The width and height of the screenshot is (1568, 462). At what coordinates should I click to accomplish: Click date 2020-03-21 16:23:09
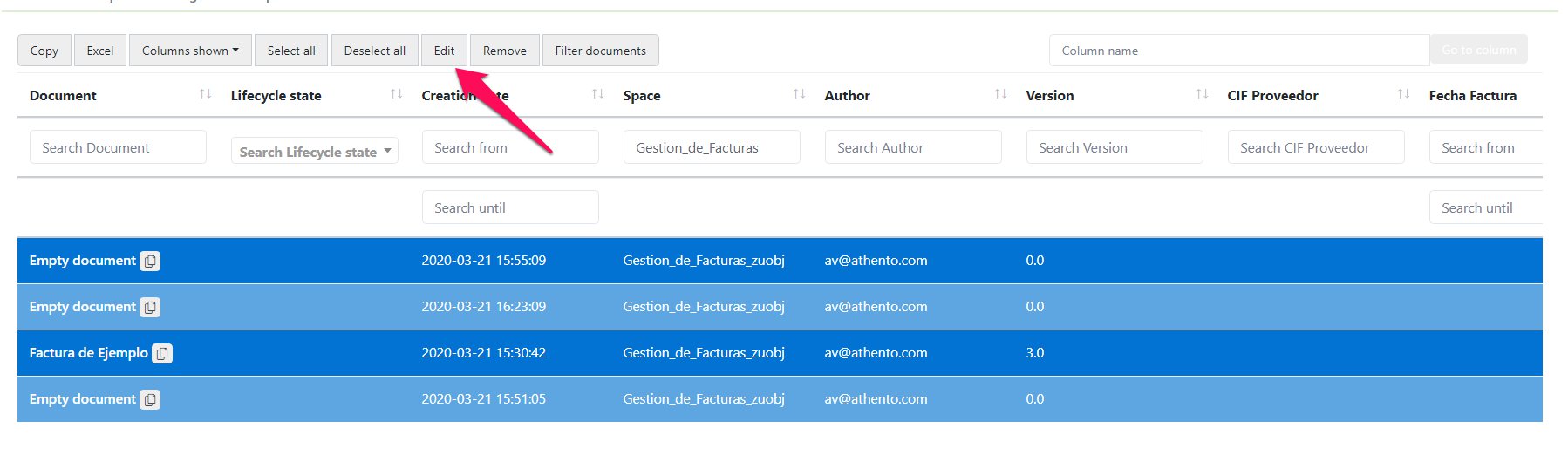pyautogui.click(x=484, y=307)
